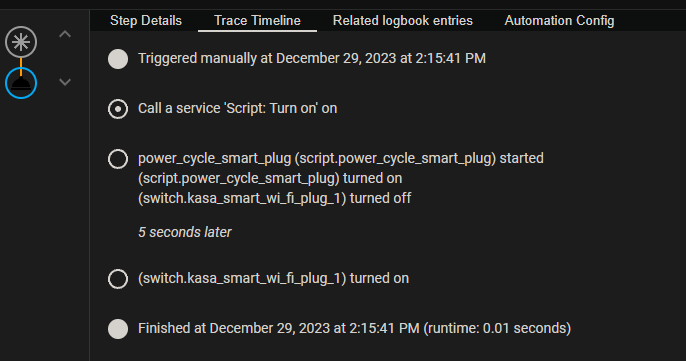The width and height of the screenshot is (686, 361).
Task: Open the Step Details tab
Action: pos(146,21)
